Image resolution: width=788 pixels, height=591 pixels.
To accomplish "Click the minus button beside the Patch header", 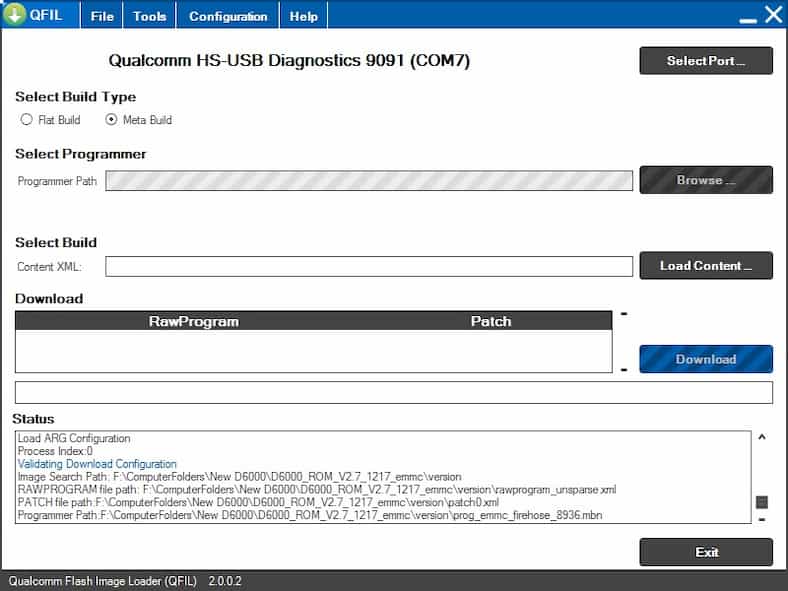I will click(x=624, y=314).
